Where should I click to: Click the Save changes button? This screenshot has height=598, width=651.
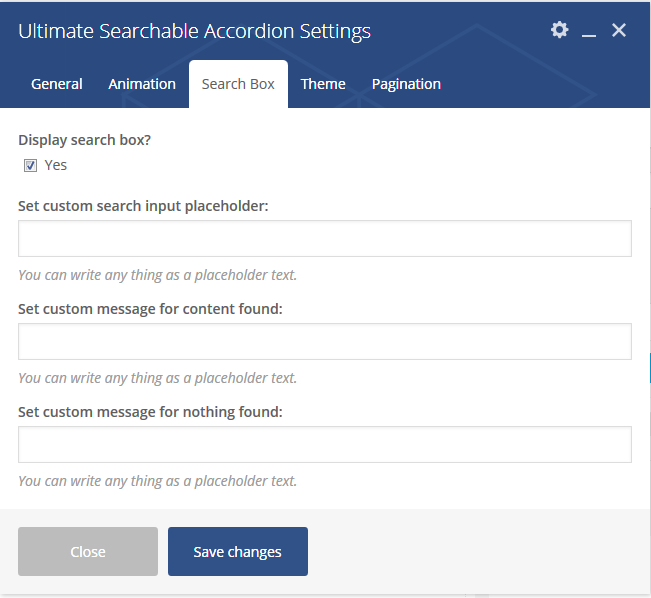coord(238,552)
